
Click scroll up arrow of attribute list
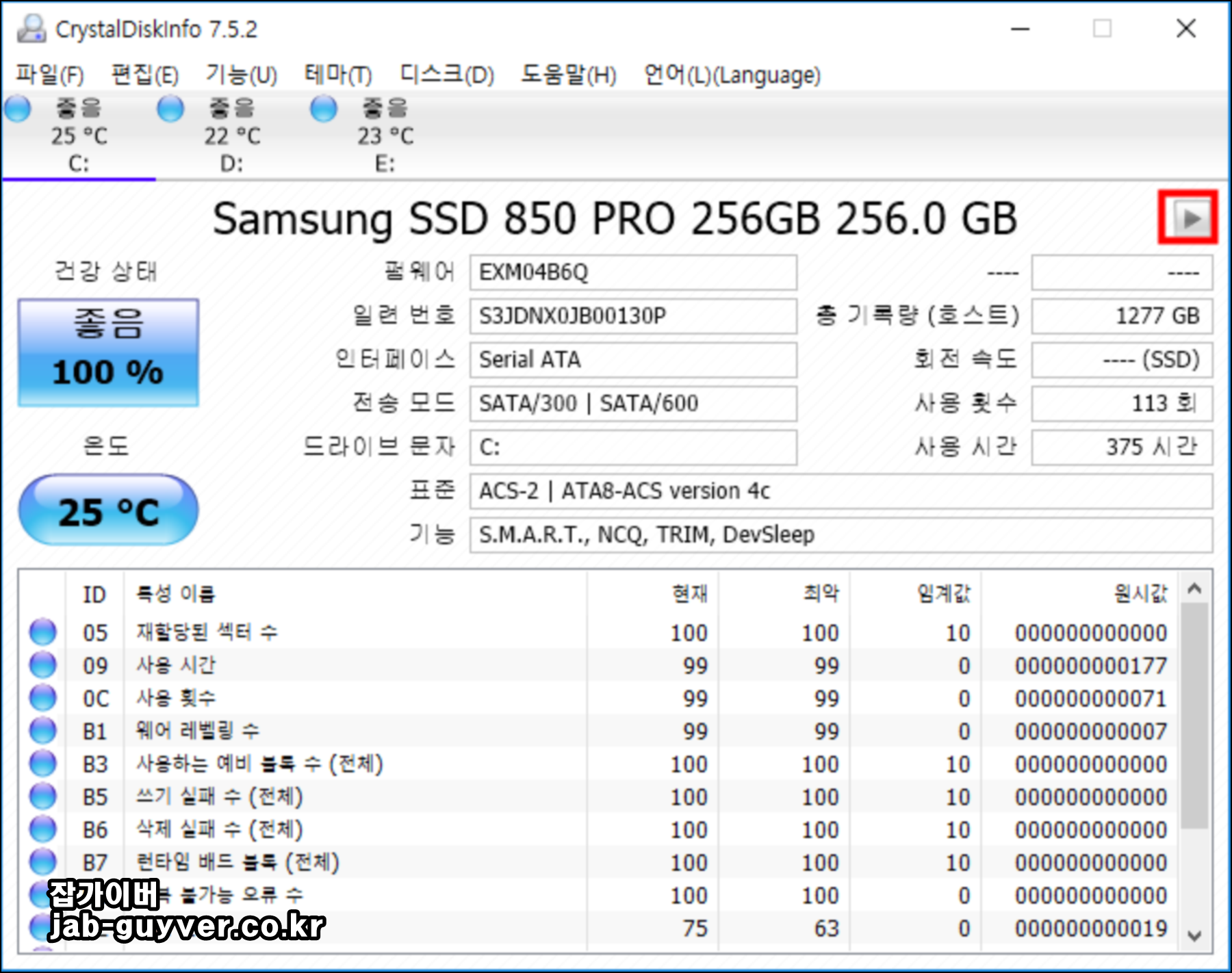coord(1195,588)
